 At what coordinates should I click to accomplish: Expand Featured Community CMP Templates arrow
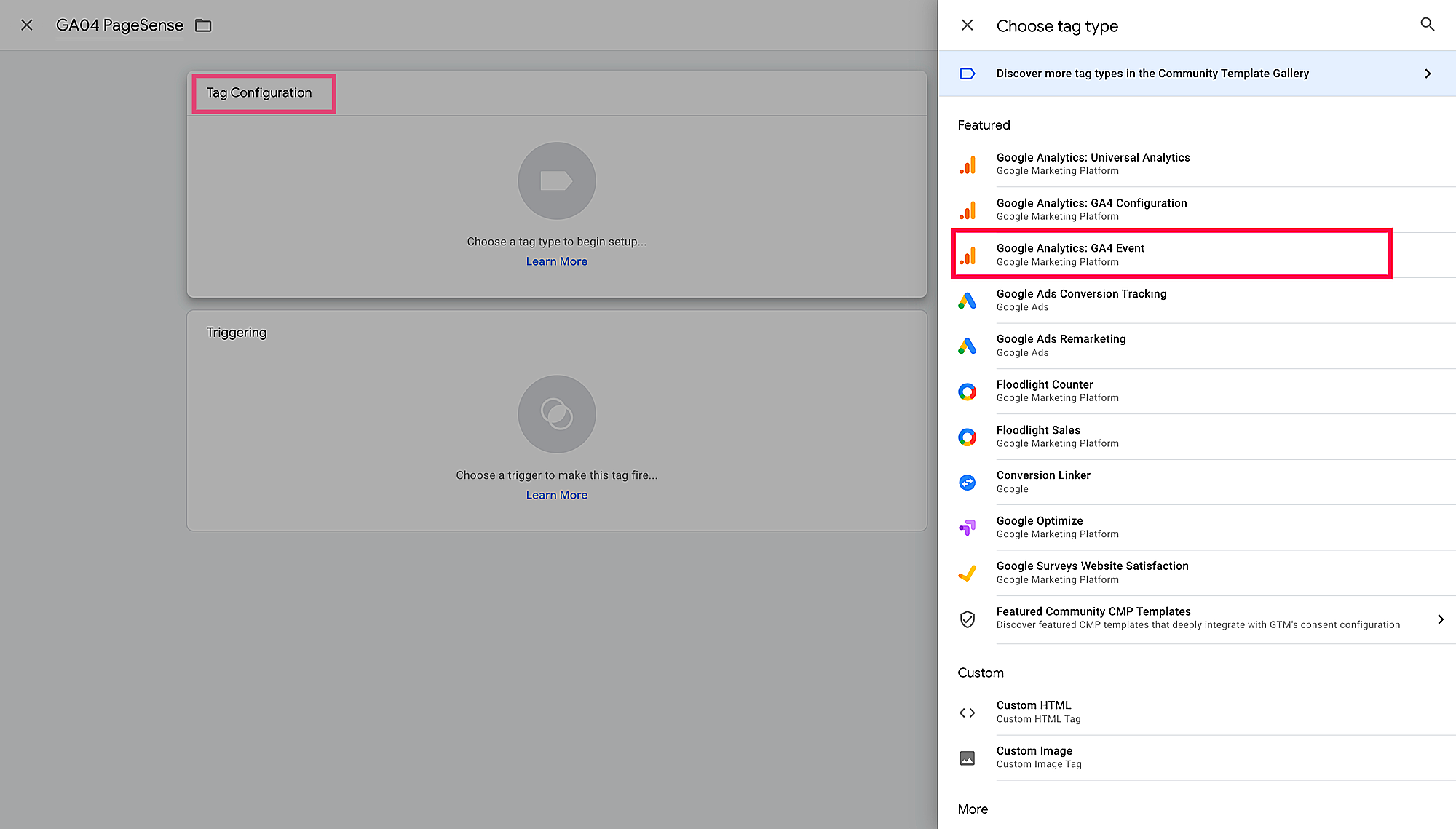coord(1440,619)
